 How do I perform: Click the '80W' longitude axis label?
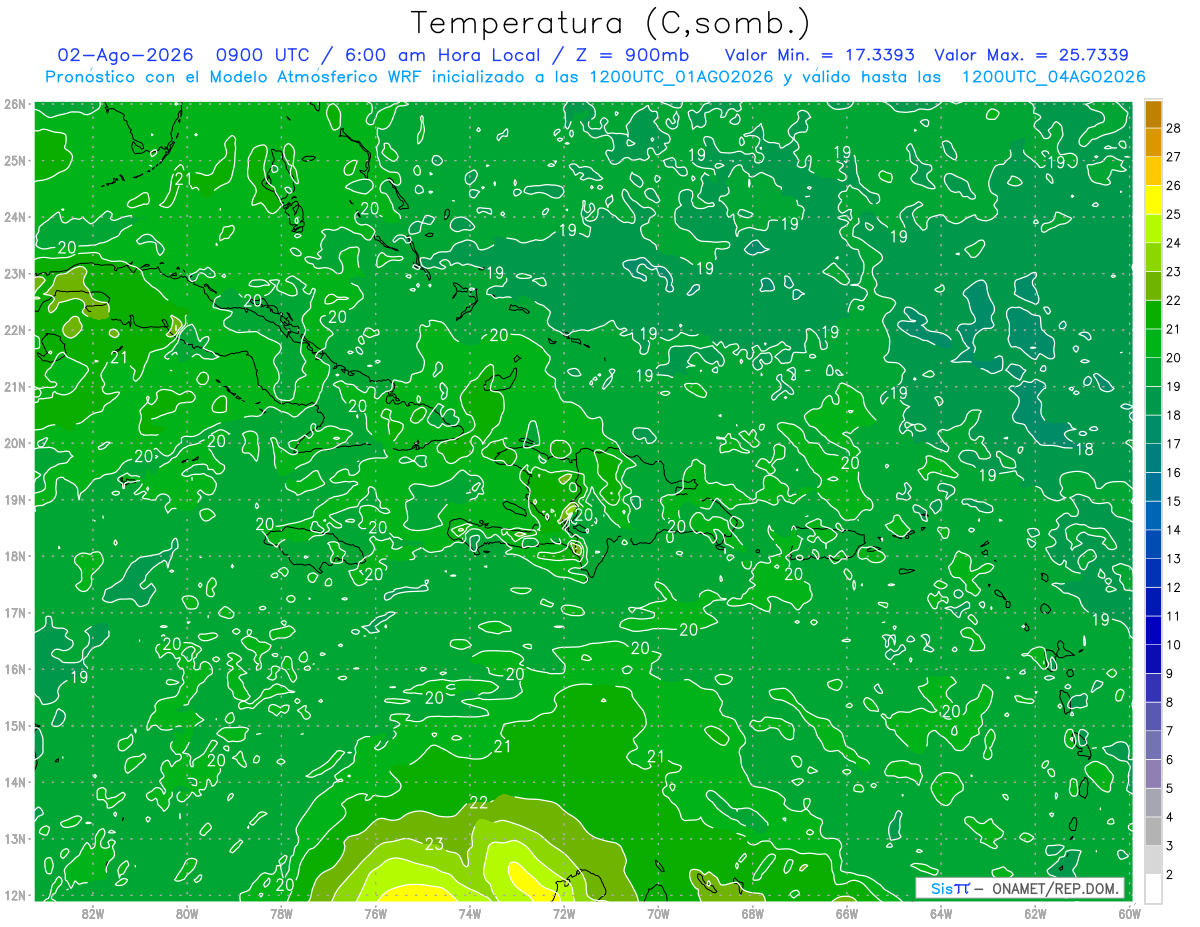187,913
